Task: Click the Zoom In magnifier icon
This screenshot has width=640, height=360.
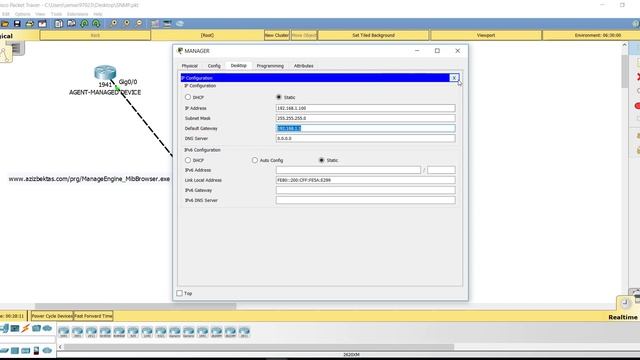Action: pos(113,24)
